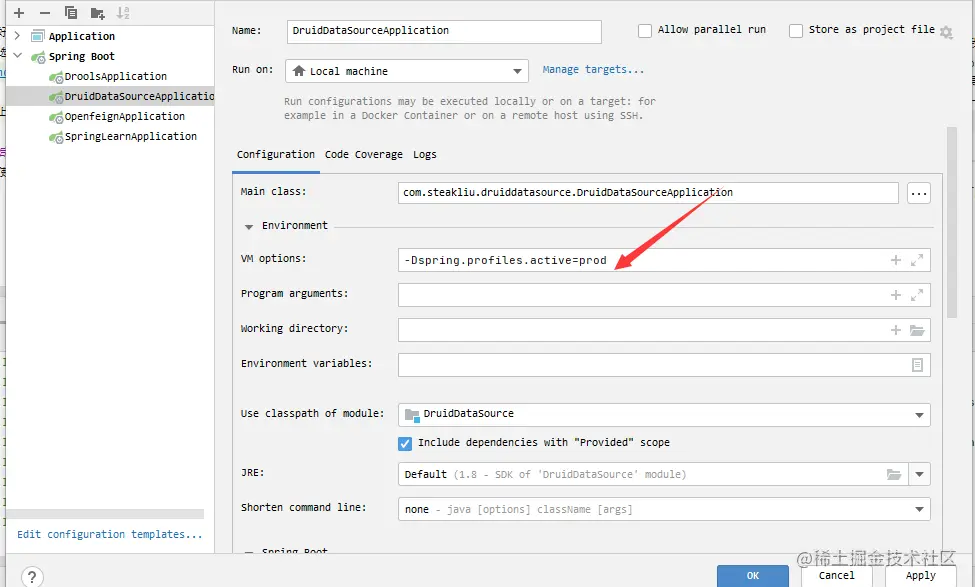Switch to the Logs tab

coord(425,154)
